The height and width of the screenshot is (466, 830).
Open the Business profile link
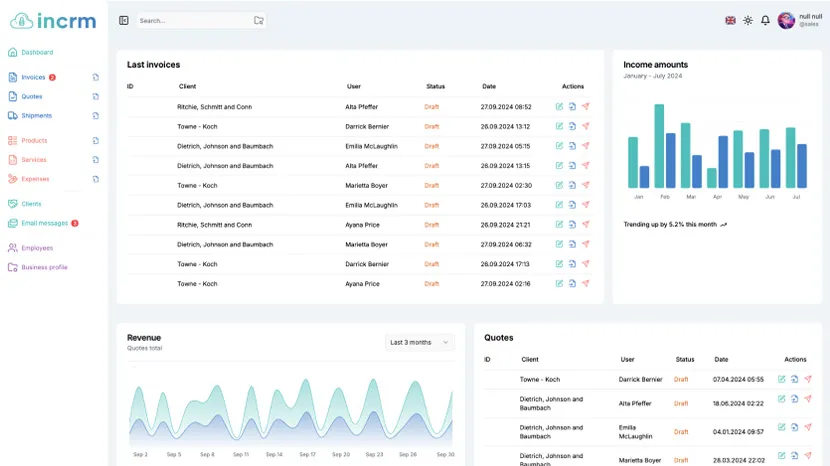point(44,267)
